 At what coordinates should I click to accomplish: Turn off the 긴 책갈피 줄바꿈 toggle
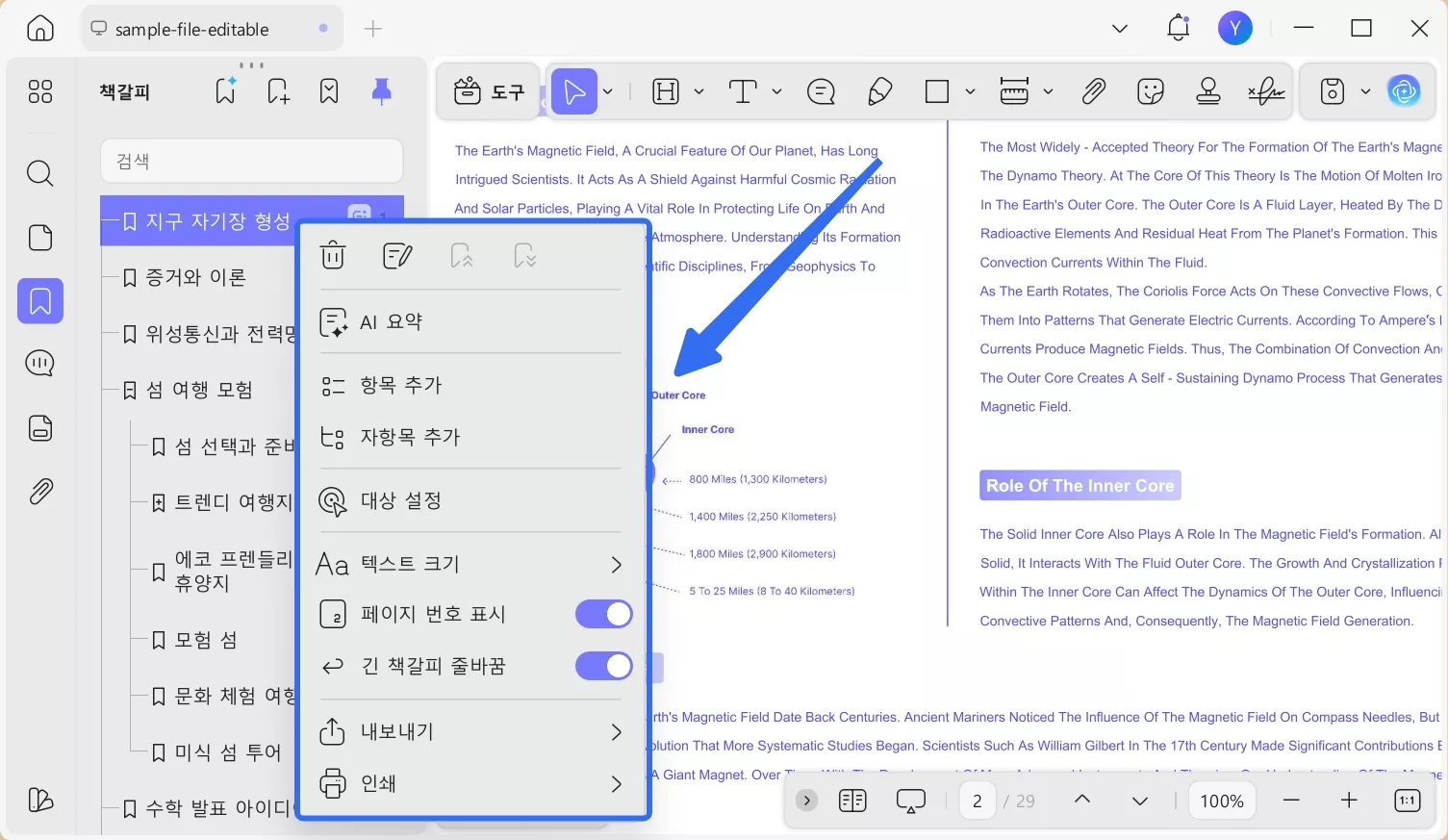click(x=603, y=665)
